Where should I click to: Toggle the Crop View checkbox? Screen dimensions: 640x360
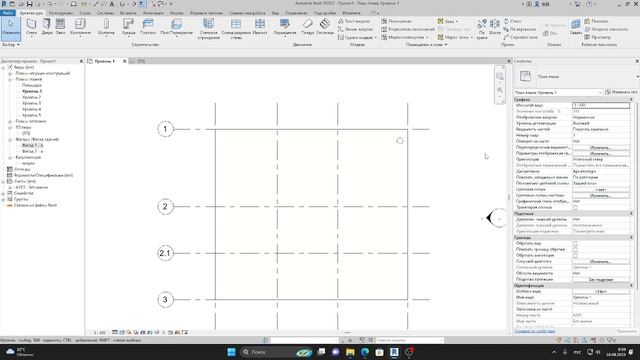(575, 243)
